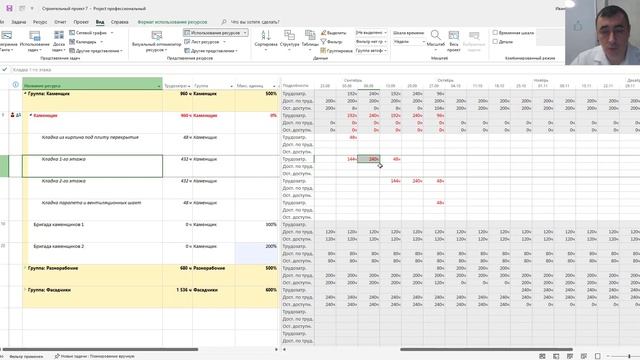The image size is (640, 360).
Task: Click the info indicator column header icon
Action: (16, 84)
